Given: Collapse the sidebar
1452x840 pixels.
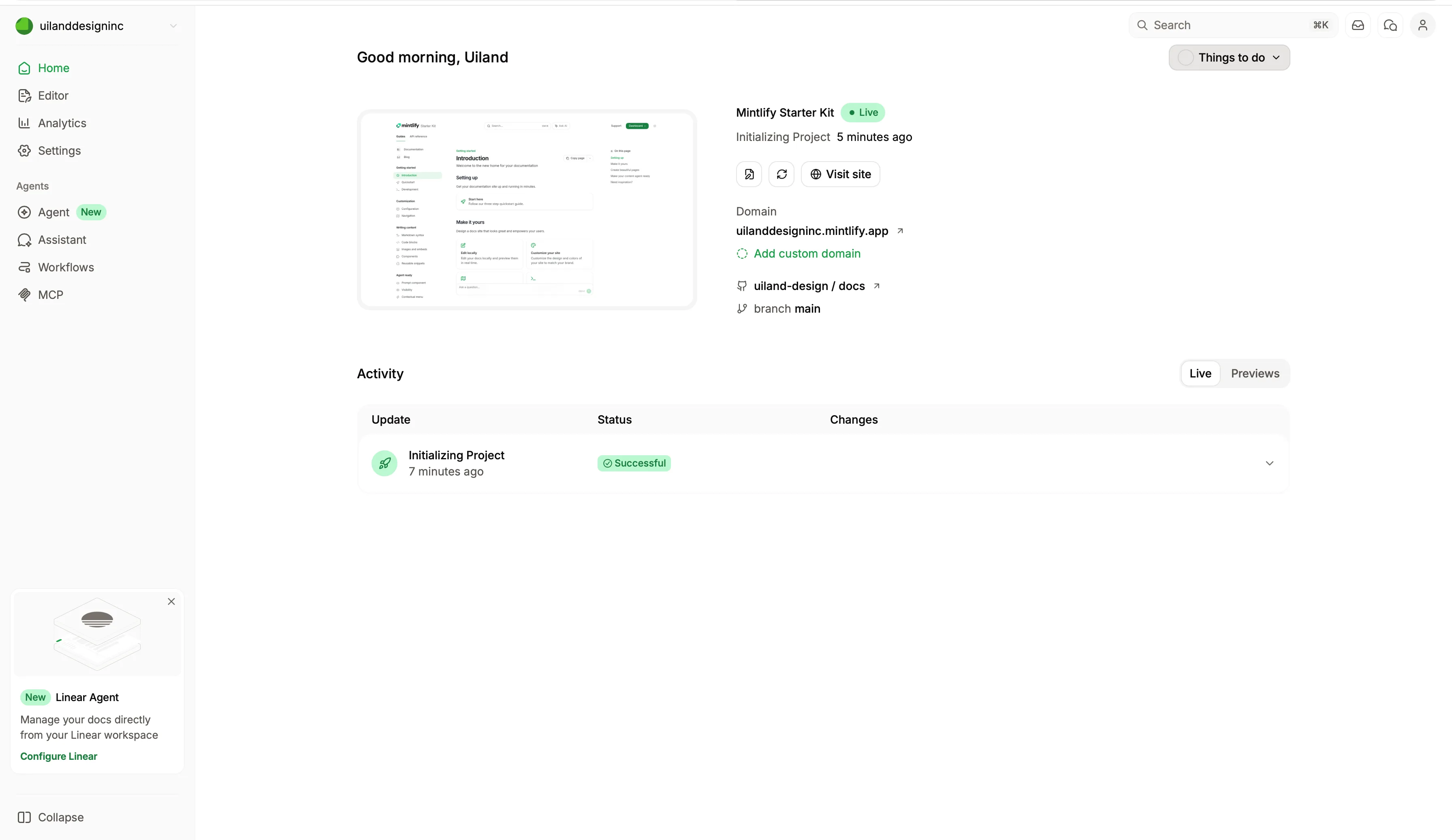Looking at the screenshot, I should [51, 818].
